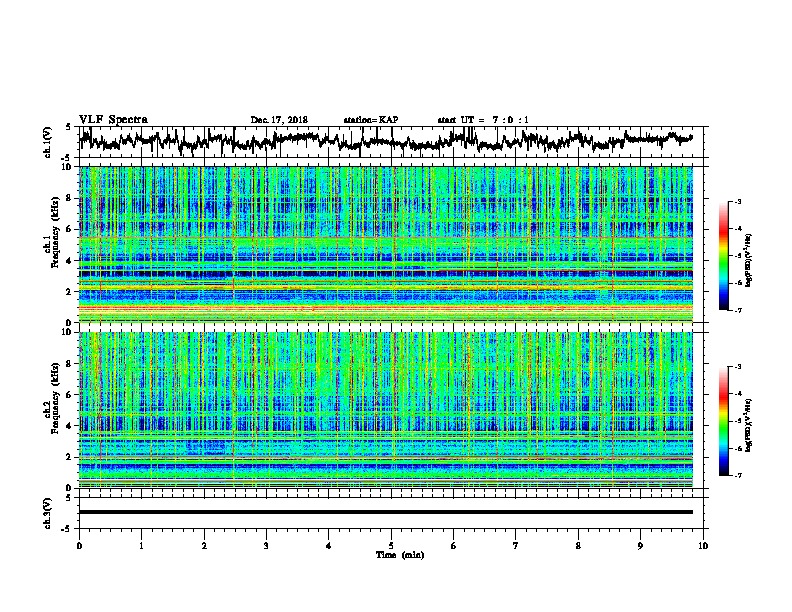Click the "VLF Spectra" title text
The width and height of the screenshot is (792, 612).
[113, 120]
